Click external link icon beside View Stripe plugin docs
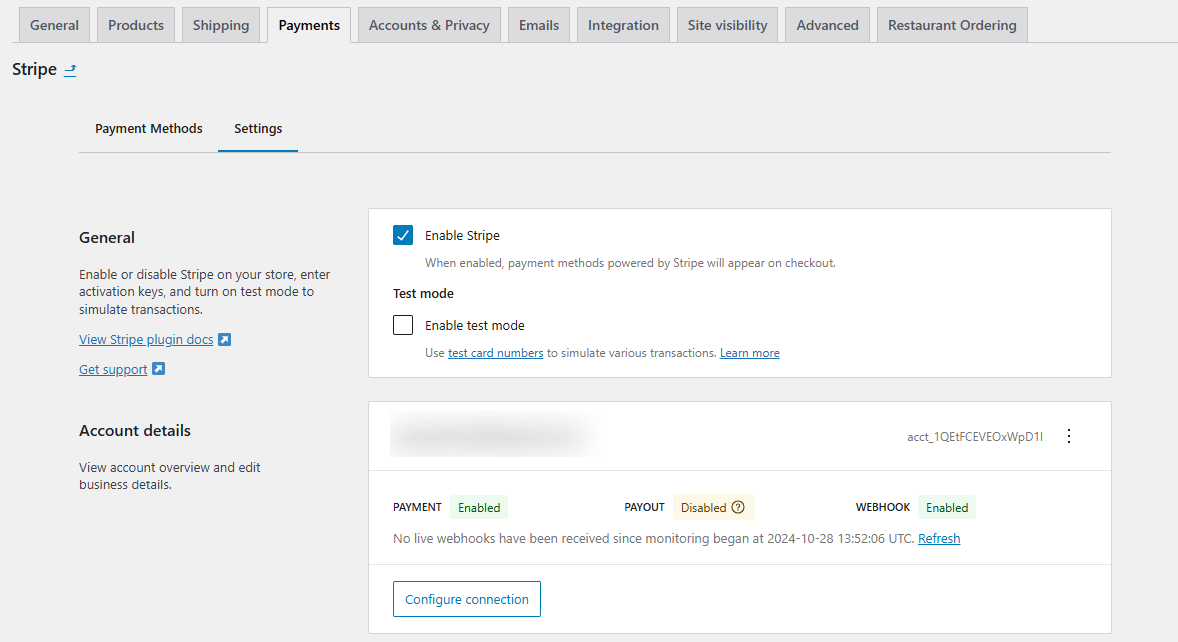This screenshot has height=642, width=1178. [225, 339]
